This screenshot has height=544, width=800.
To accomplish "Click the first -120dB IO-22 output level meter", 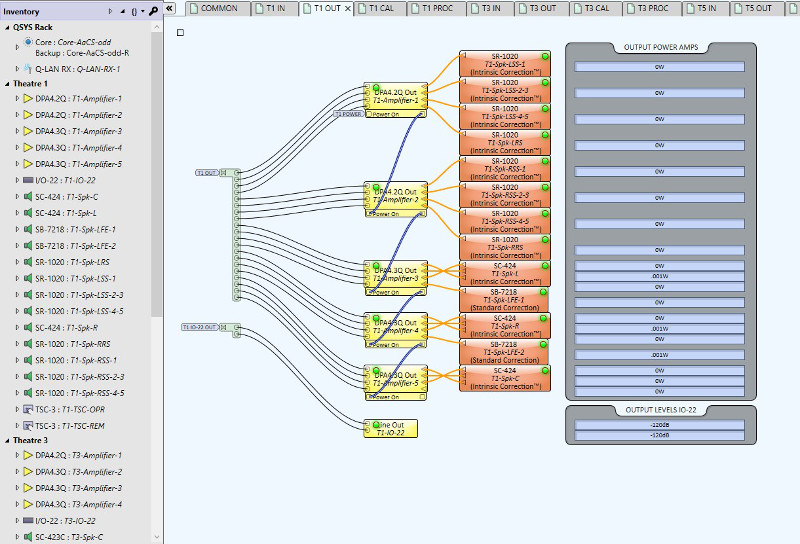I will [659, 425].
